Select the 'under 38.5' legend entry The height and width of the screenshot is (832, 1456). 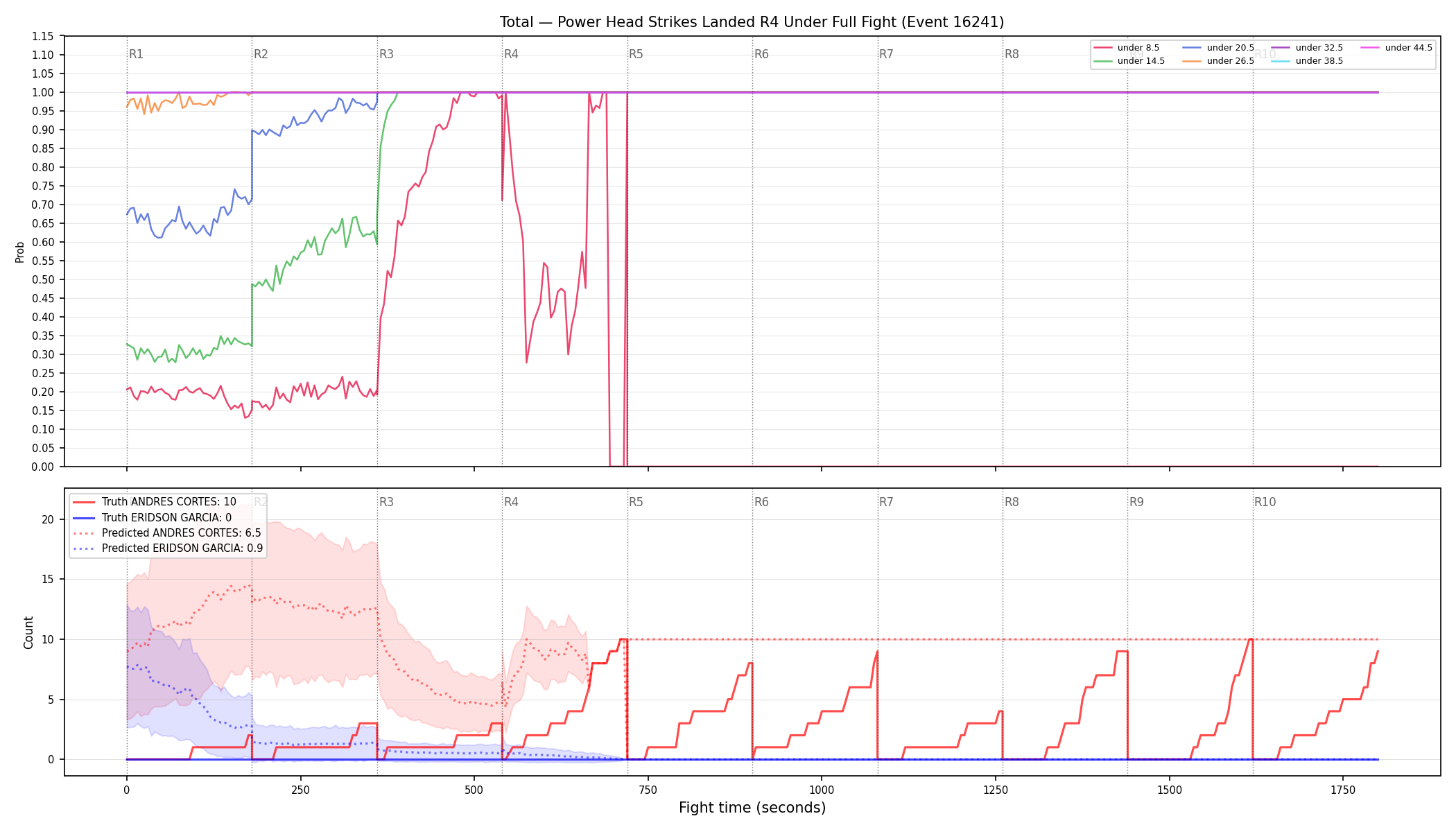[x=1308, y=61]
